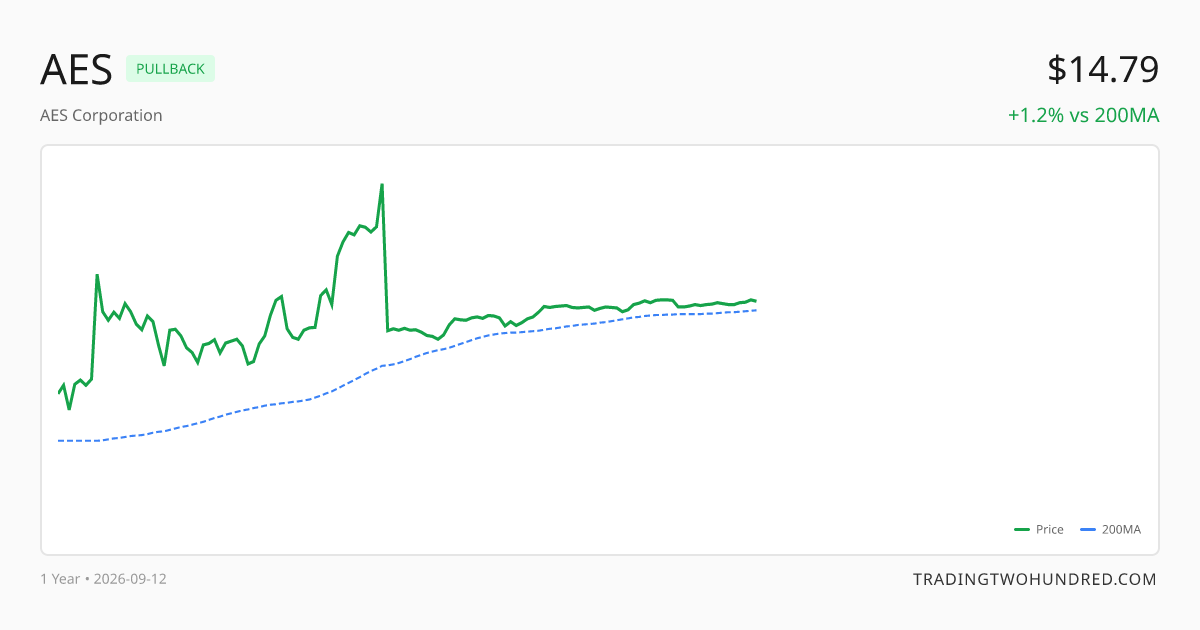This screenshot has height=630, width=1200.
Task: Click the last point of green price line
Action: pyautogui.click(x=756, y=301)
